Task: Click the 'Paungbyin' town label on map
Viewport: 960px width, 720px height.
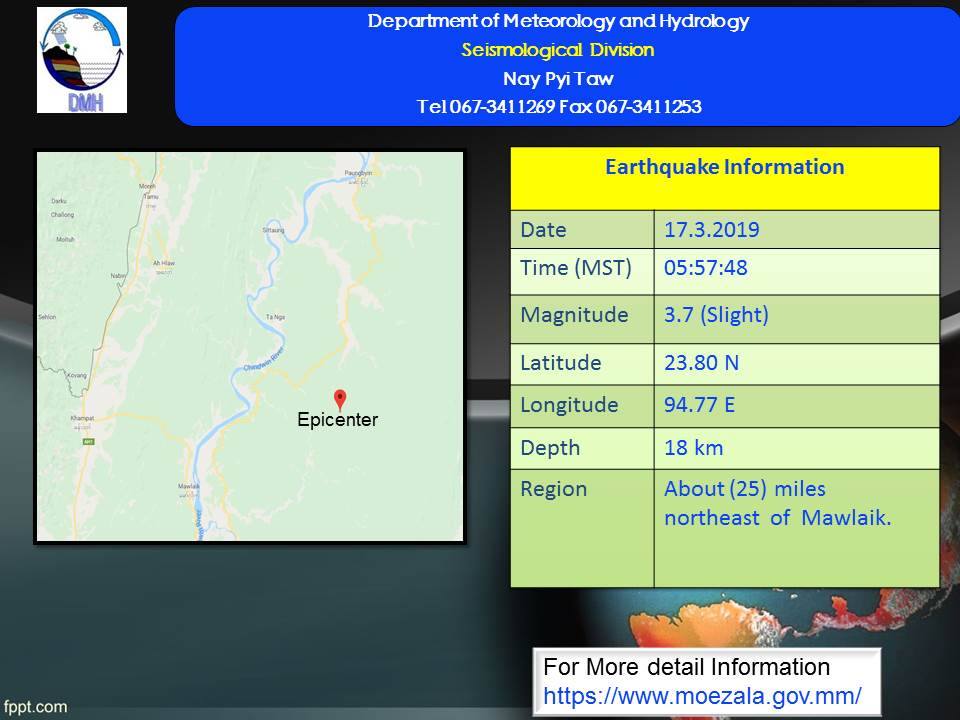Action: pos(358,173)
